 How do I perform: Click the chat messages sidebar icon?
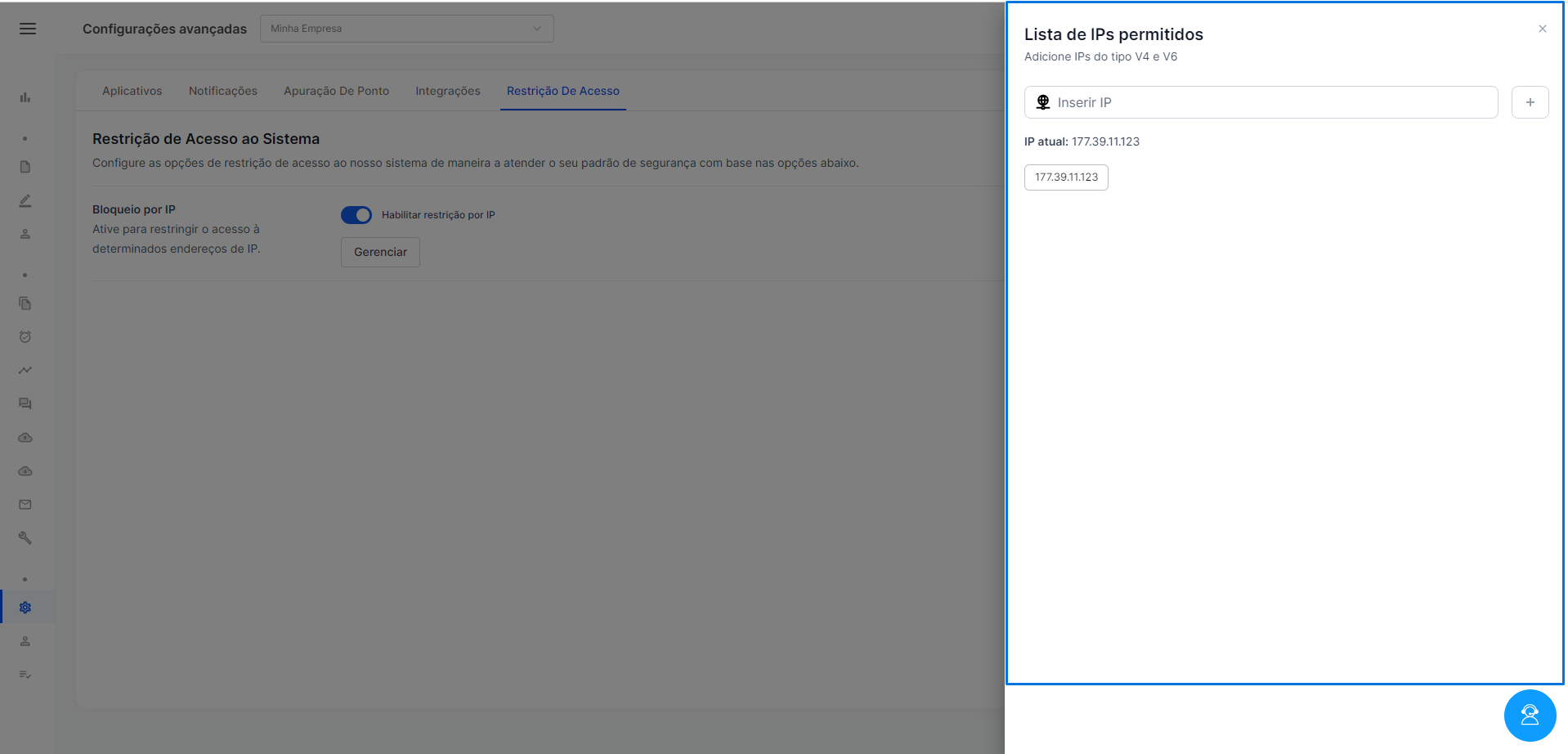pos(25,404)
